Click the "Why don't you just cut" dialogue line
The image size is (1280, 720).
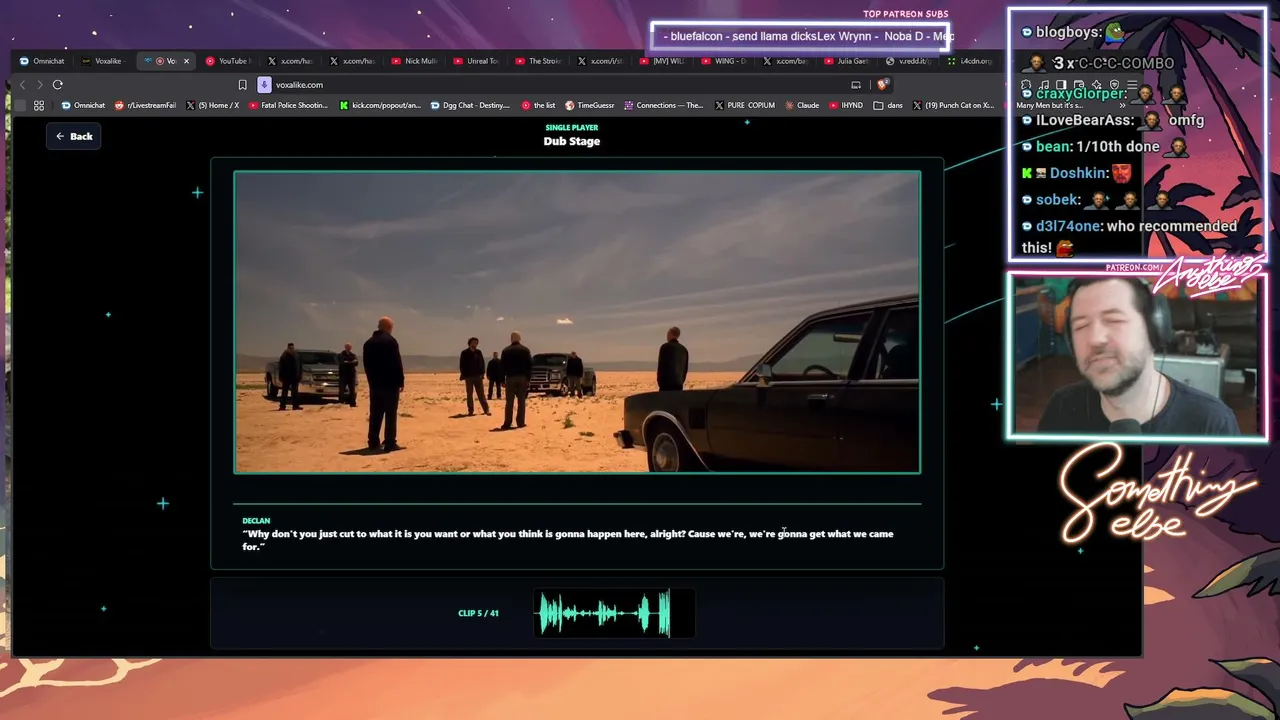pos(568,540)
